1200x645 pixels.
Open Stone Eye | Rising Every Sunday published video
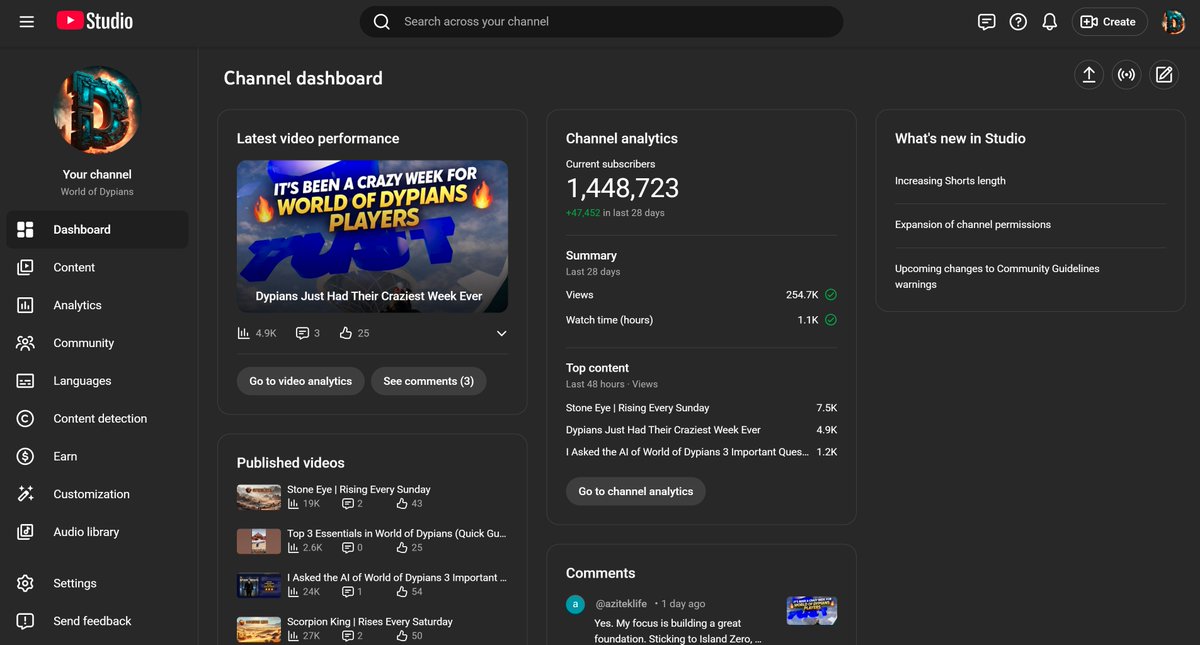click(359, 489)
